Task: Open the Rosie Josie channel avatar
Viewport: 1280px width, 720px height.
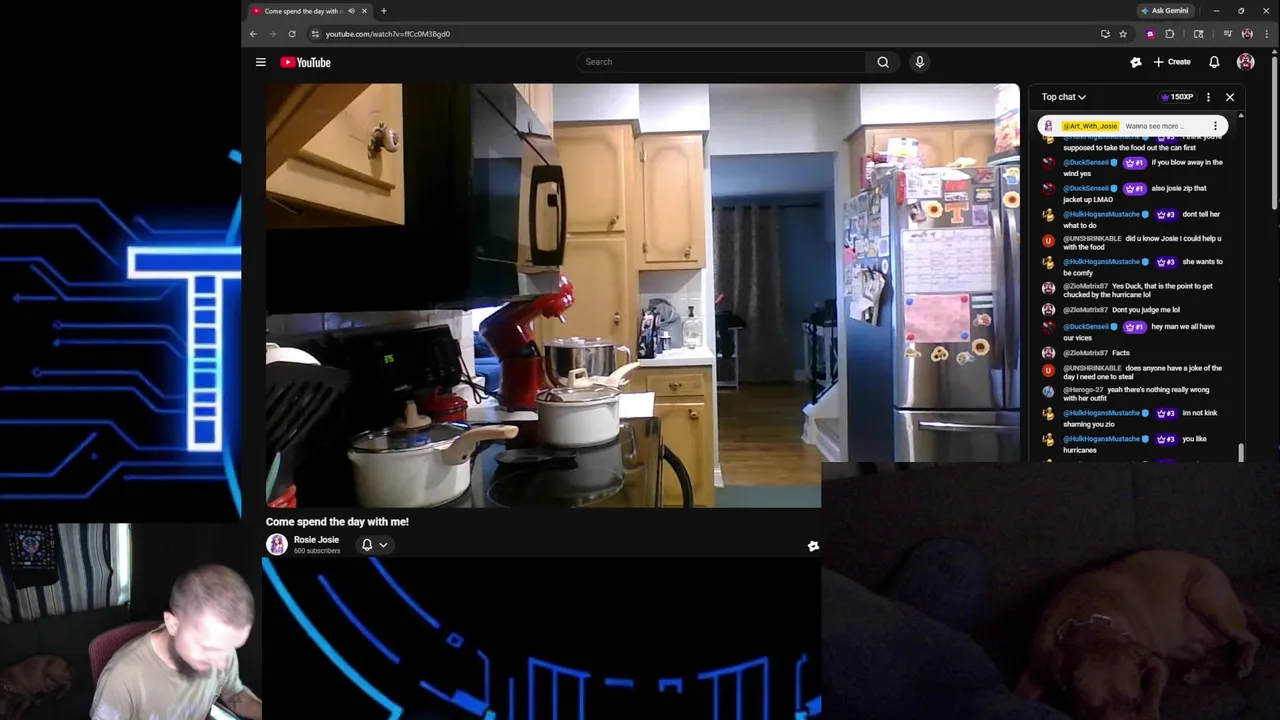Action: click(277, 544)
